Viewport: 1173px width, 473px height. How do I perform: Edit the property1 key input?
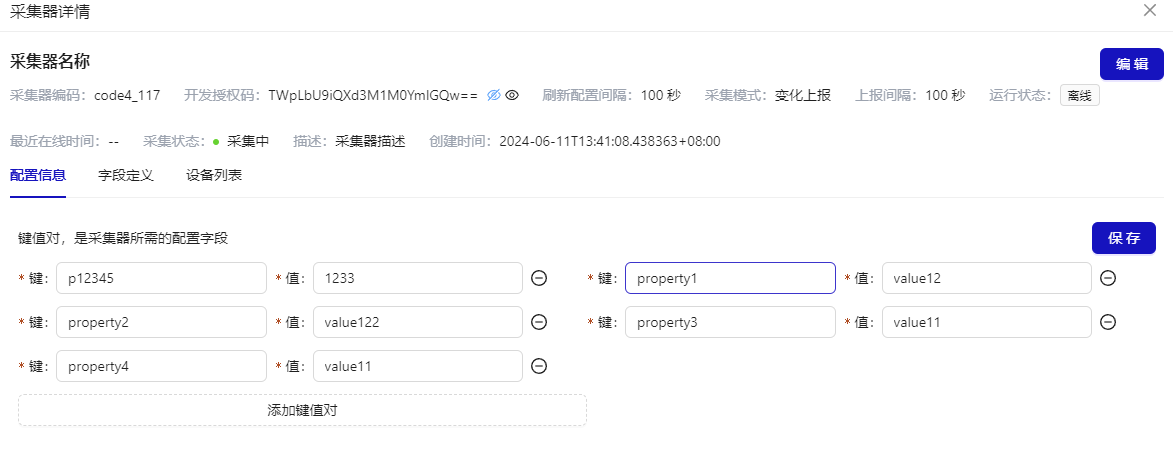[729, 278]
